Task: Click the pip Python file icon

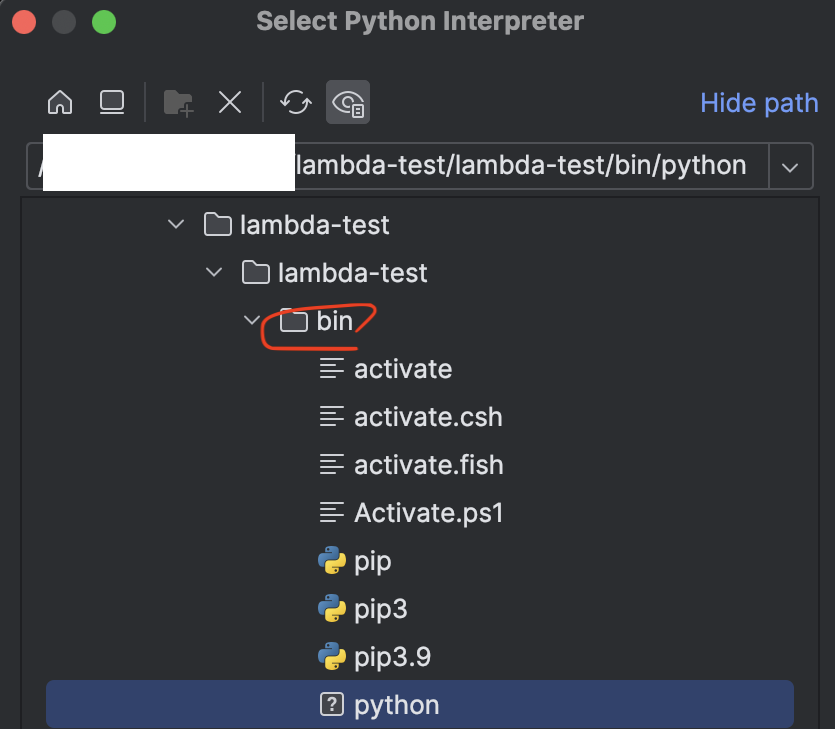Action: click(332, 561)
